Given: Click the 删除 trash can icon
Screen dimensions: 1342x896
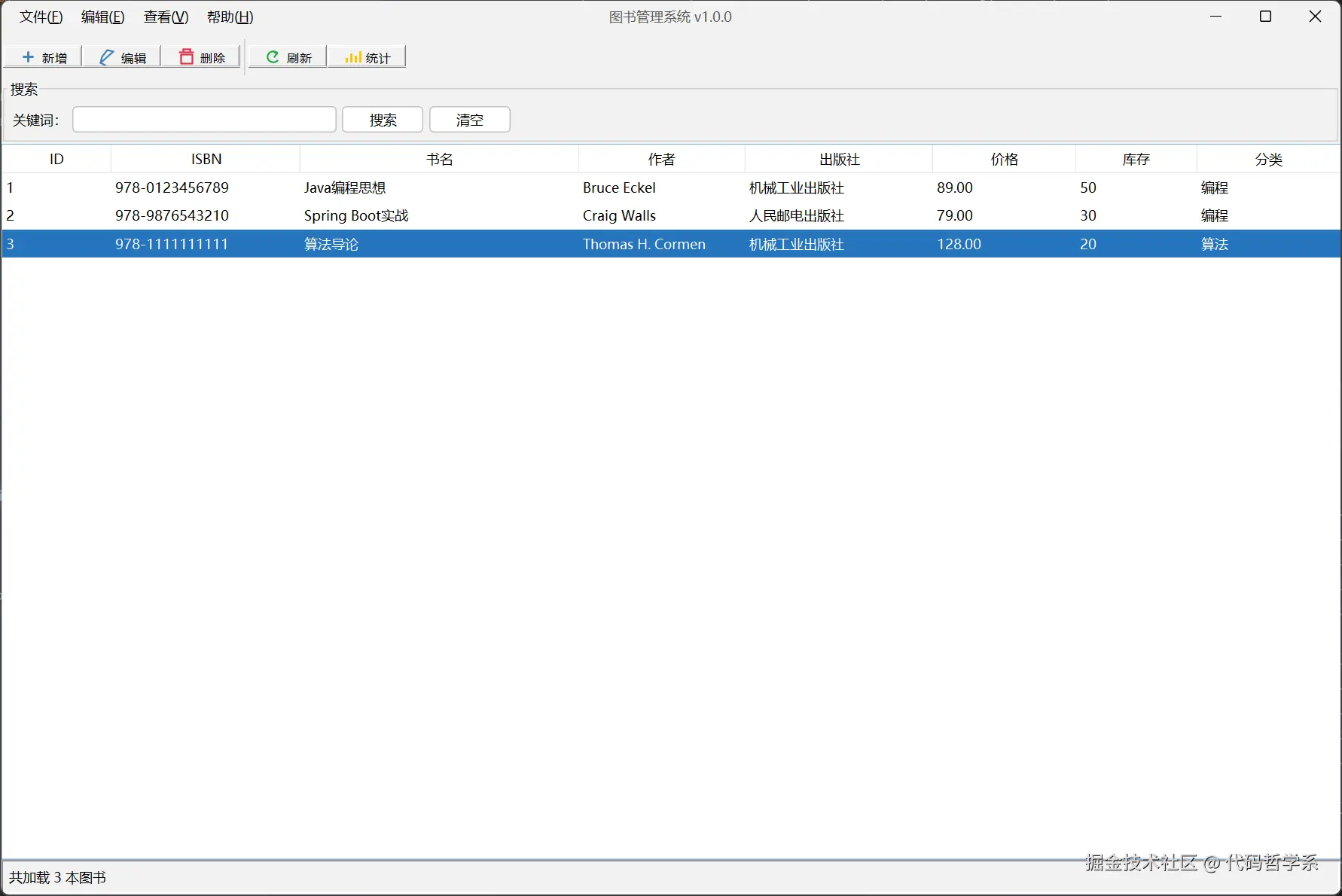Looking at the screenshot, I should [186, 57].
